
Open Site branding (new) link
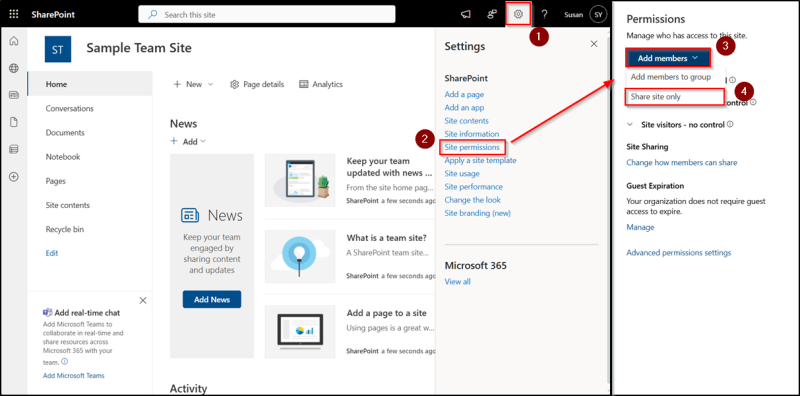coord(478,213)
